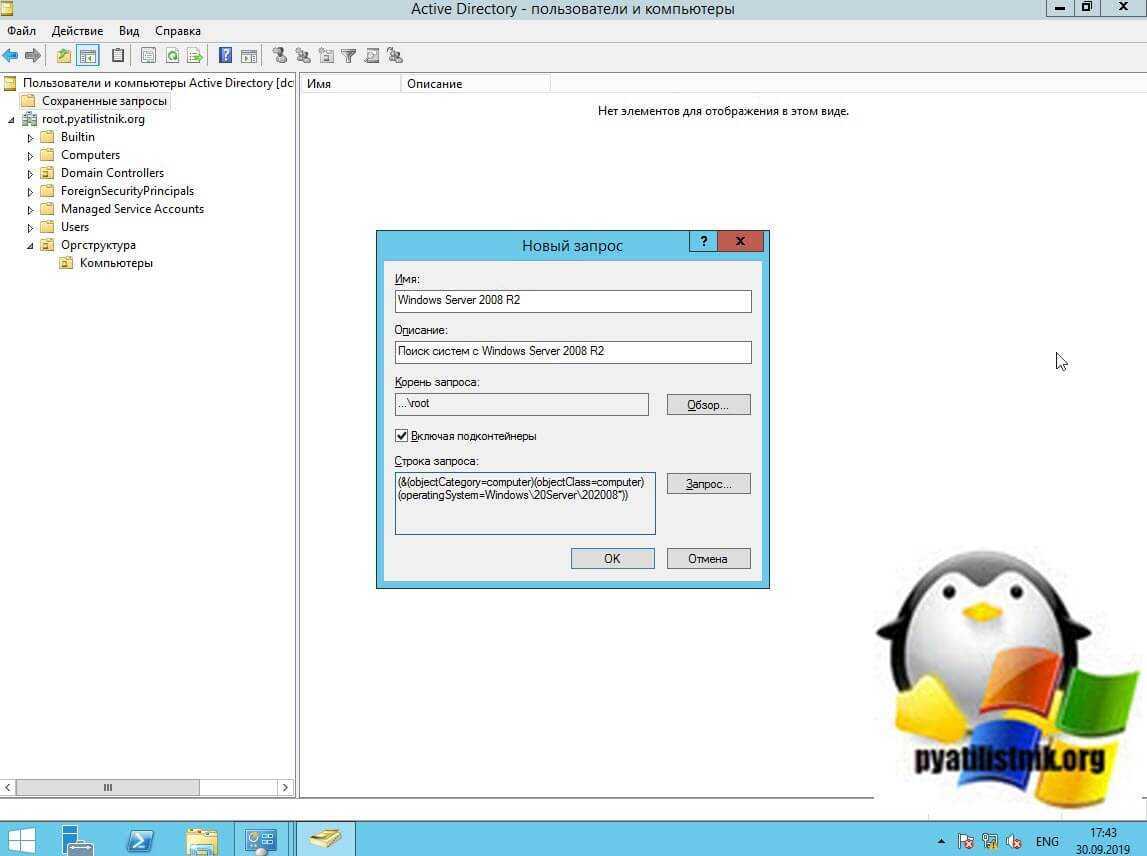
Task: Open filter options funnel icon
Action: [x=349, y=56]
